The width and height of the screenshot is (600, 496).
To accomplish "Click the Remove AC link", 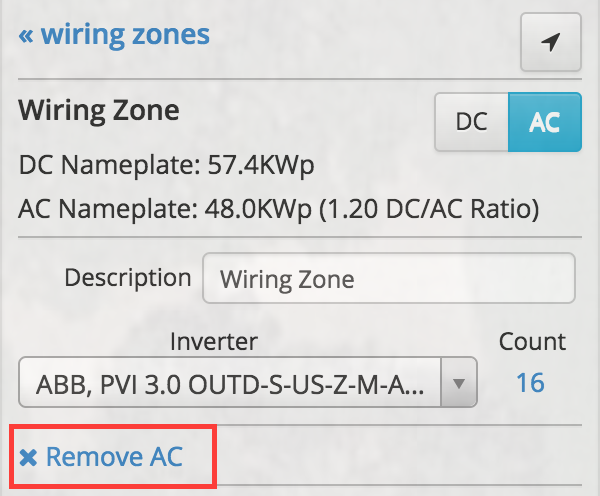I will click(x=114, y=458).
